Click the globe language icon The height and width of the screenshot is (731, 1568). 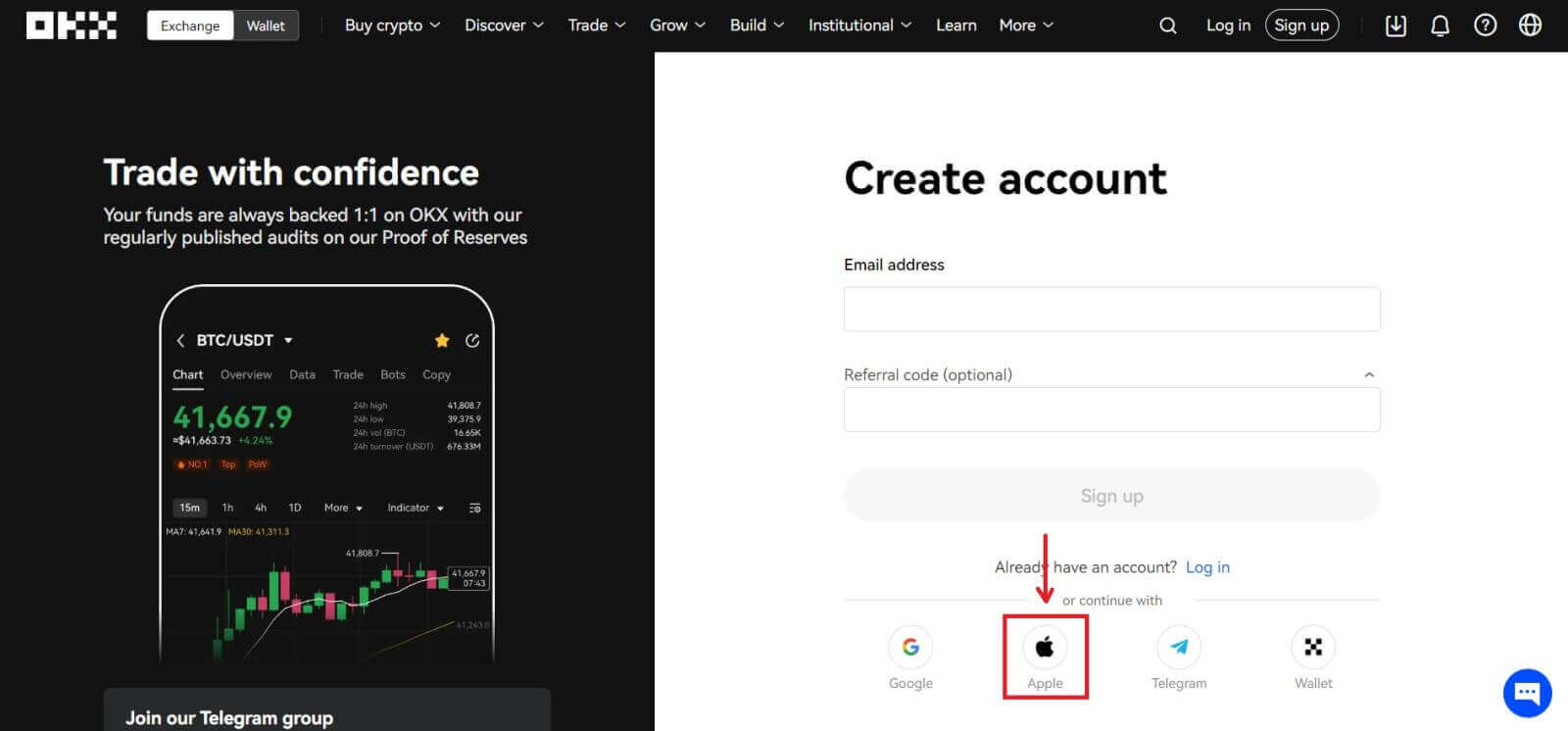click(1530, 25)
